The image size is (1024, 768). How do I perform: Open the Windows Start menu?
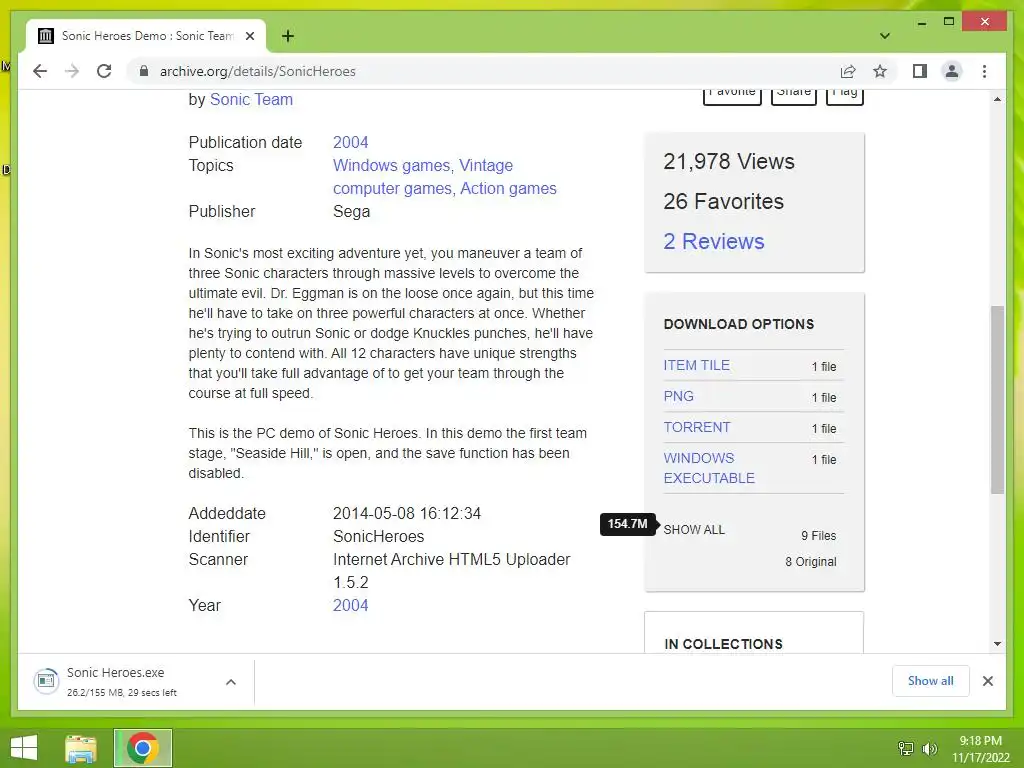pos(24,748)
